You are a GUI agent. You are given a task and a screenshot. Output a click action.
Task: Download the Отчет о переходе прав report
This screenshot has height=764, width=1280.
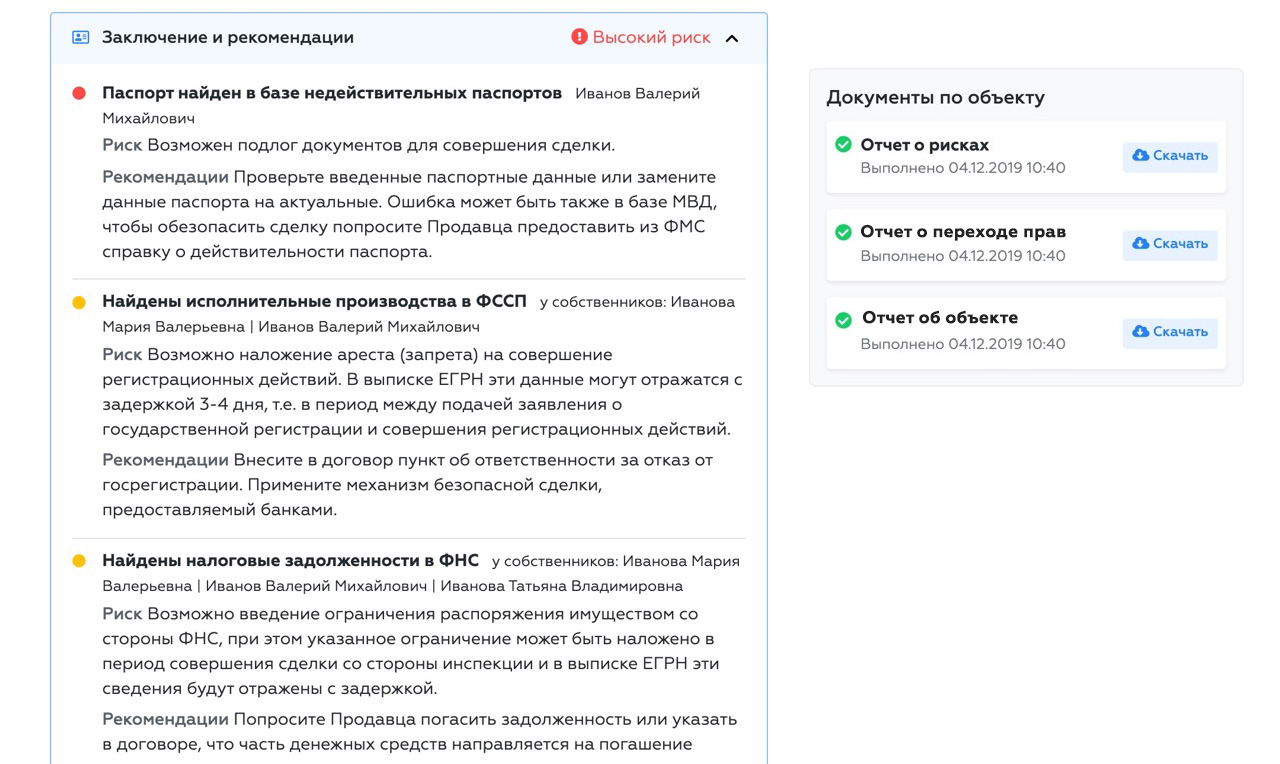pos(1169,244)
